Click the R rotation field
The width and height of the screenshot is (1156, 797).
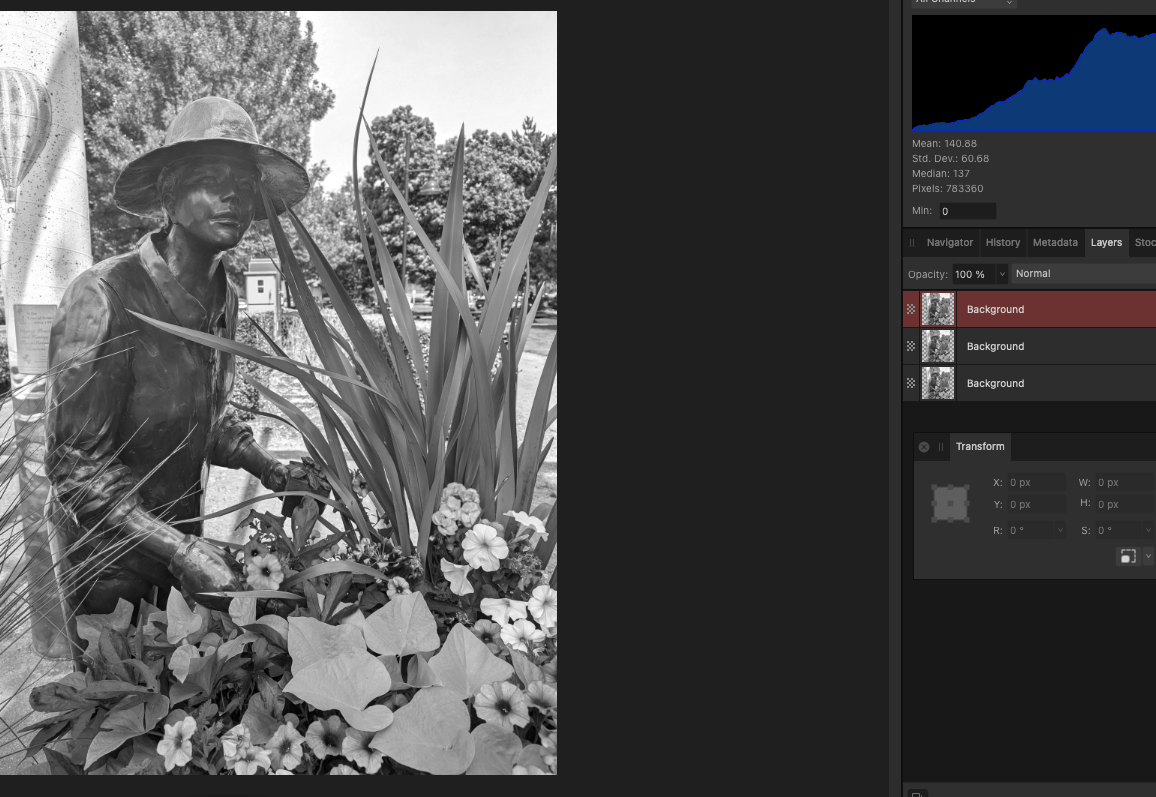click(1031, 531)
